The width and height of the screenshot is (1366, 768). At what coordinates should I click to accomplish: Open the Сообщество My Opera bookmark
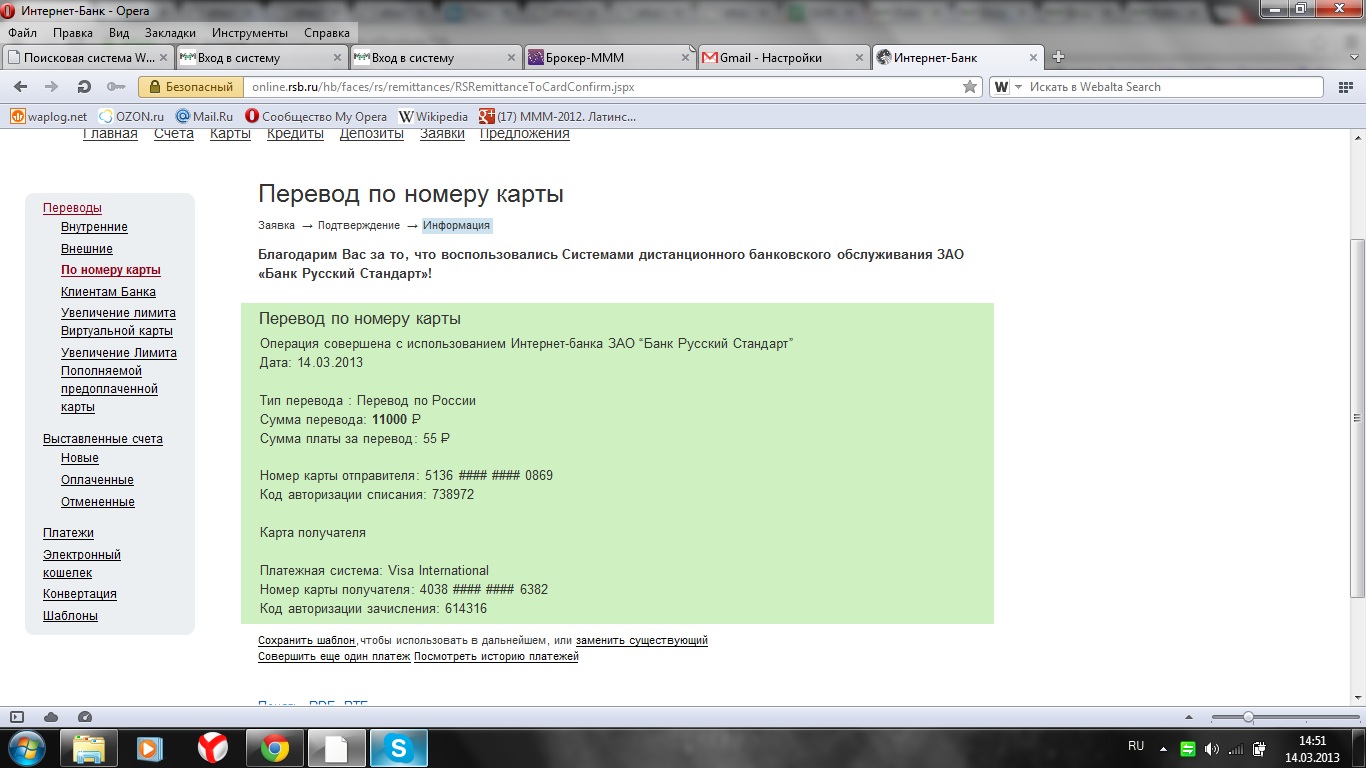tap(315, 116)
